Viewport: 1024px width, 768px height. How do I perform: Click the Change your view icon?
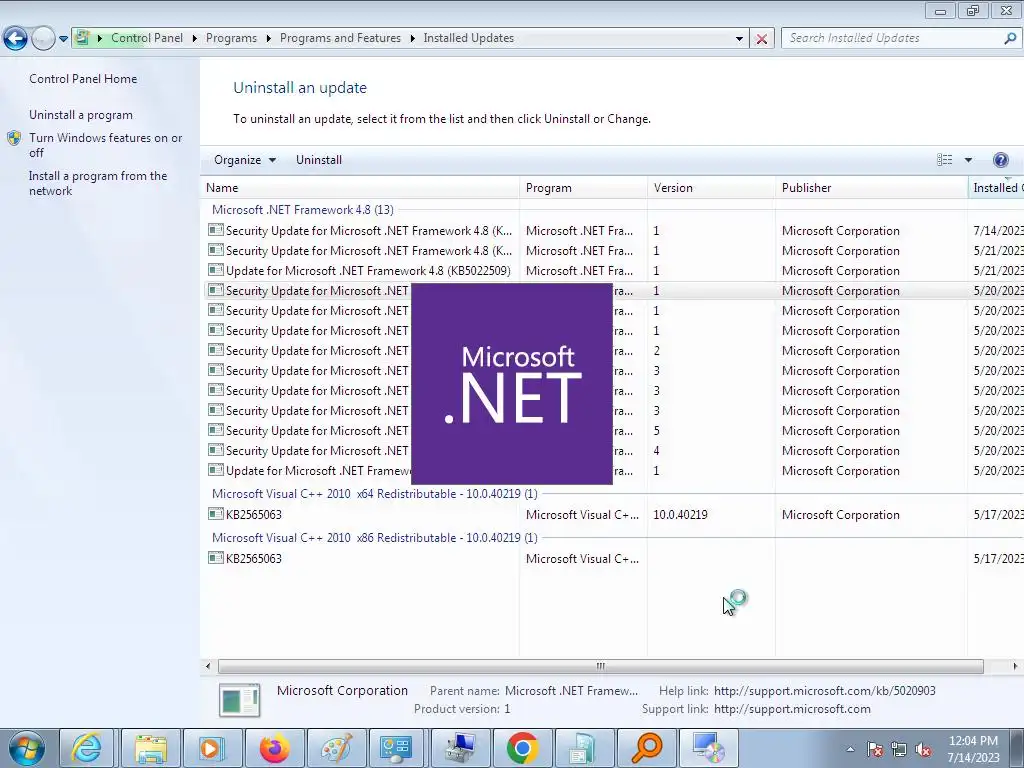(944, 160)
